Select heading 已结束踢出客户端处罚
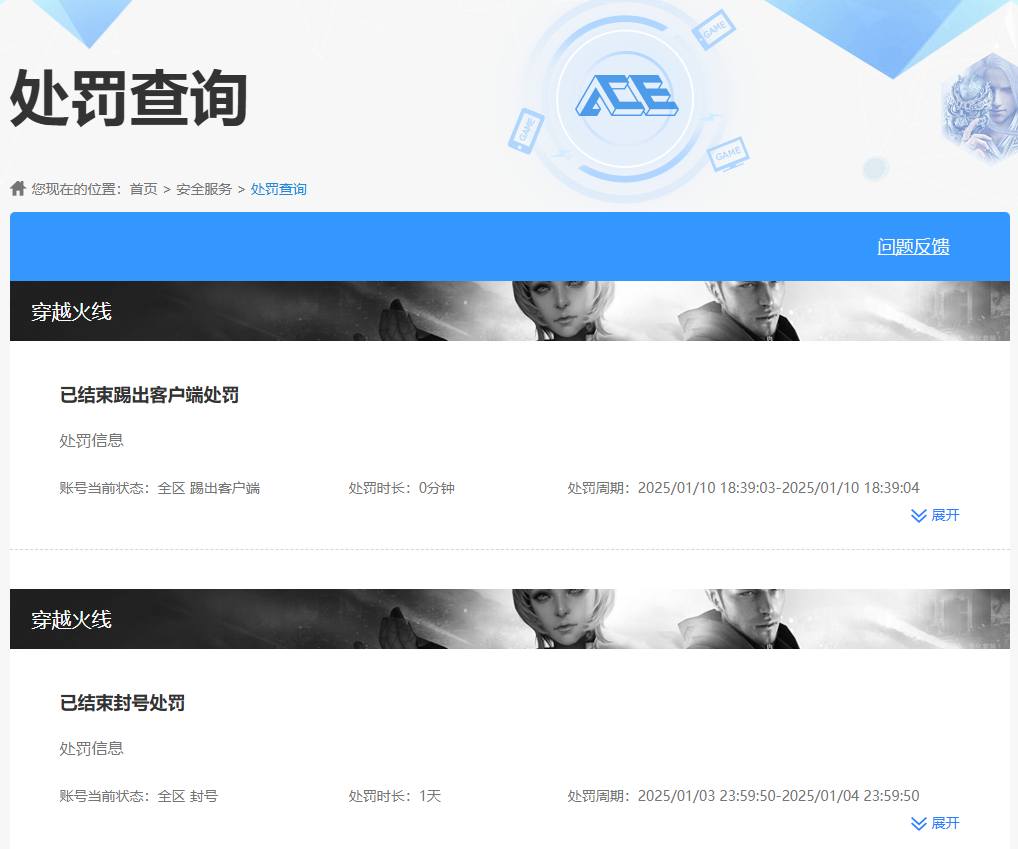The image size is (1018, 849). 149,395
